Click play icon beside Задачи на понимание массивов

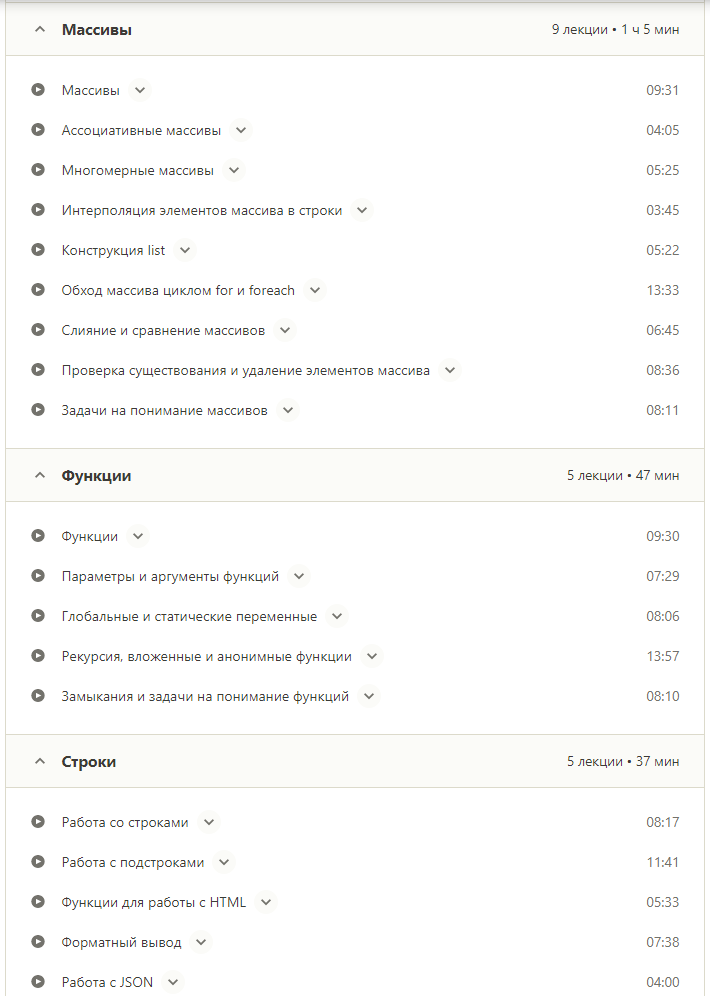38,410
